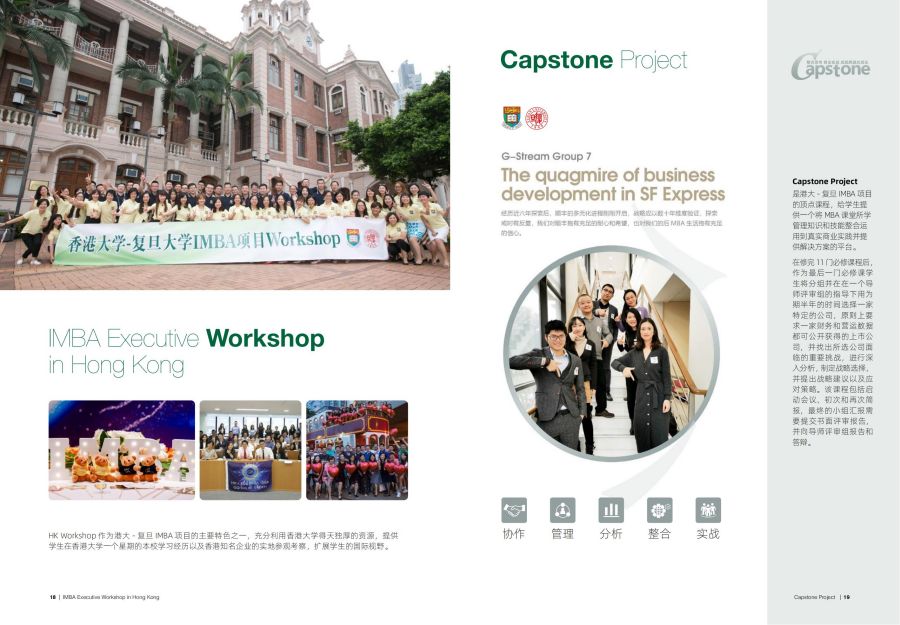Image resolution: width=900 pixels, height=625 pixels.
Task: Open the tram with red hearts photo
Action: click(357, 450)
